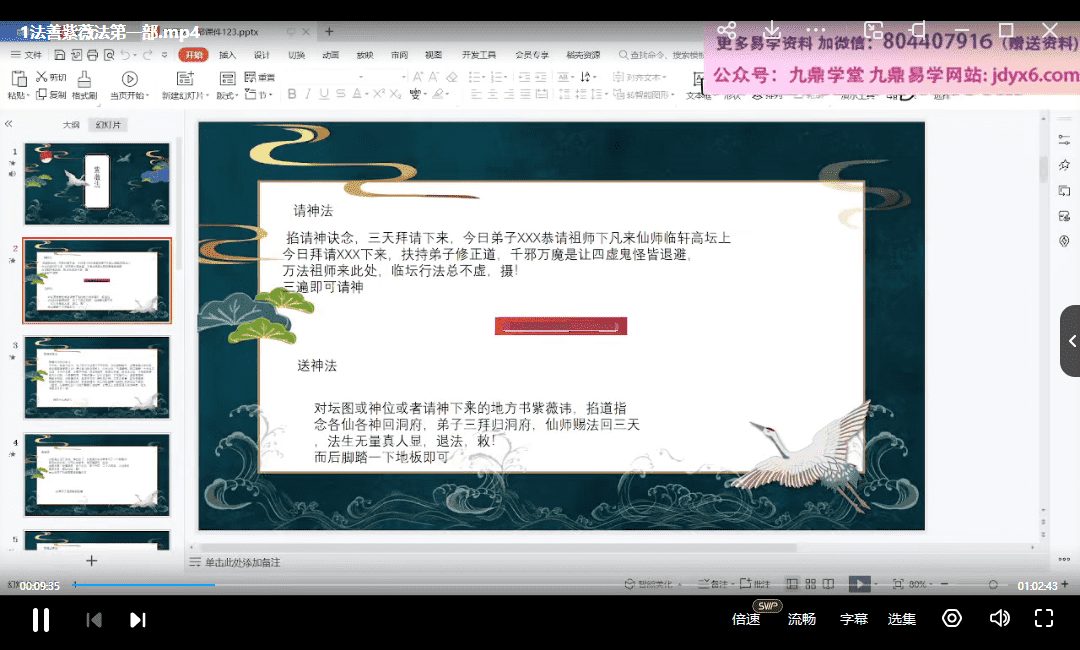Open the 选集 episode list
This screenshot has height=650, width=1080.
pos(902,619)
